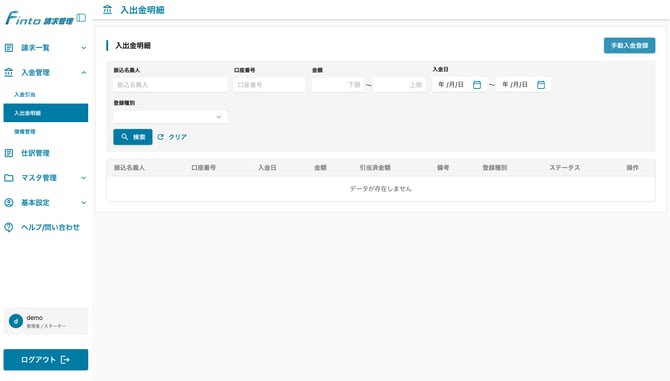Viewport: 670px width, 381px height.
Task: Click the 検索 search button
Action: [132, 137]
